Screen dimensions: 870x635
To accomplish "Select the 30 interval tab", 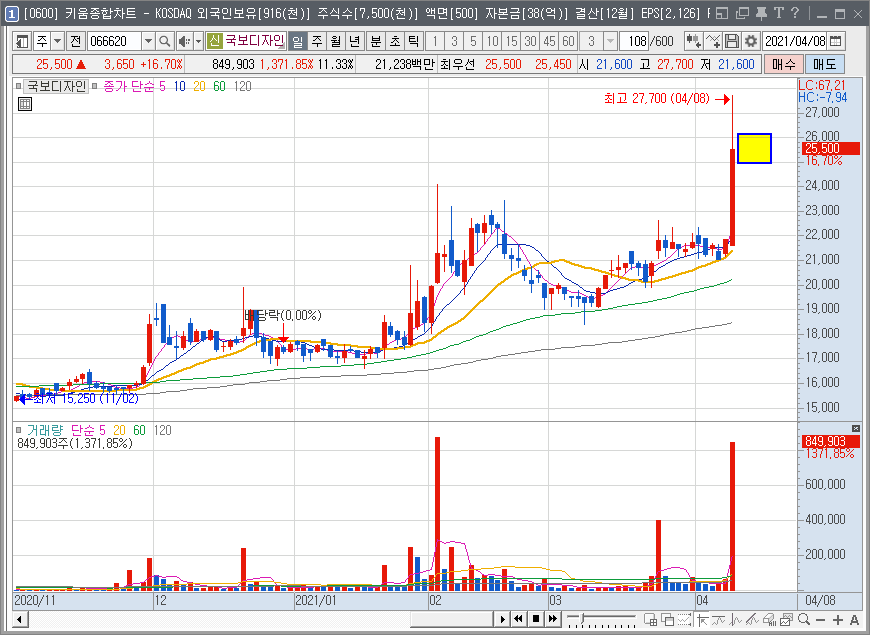I will coord(530,41).
